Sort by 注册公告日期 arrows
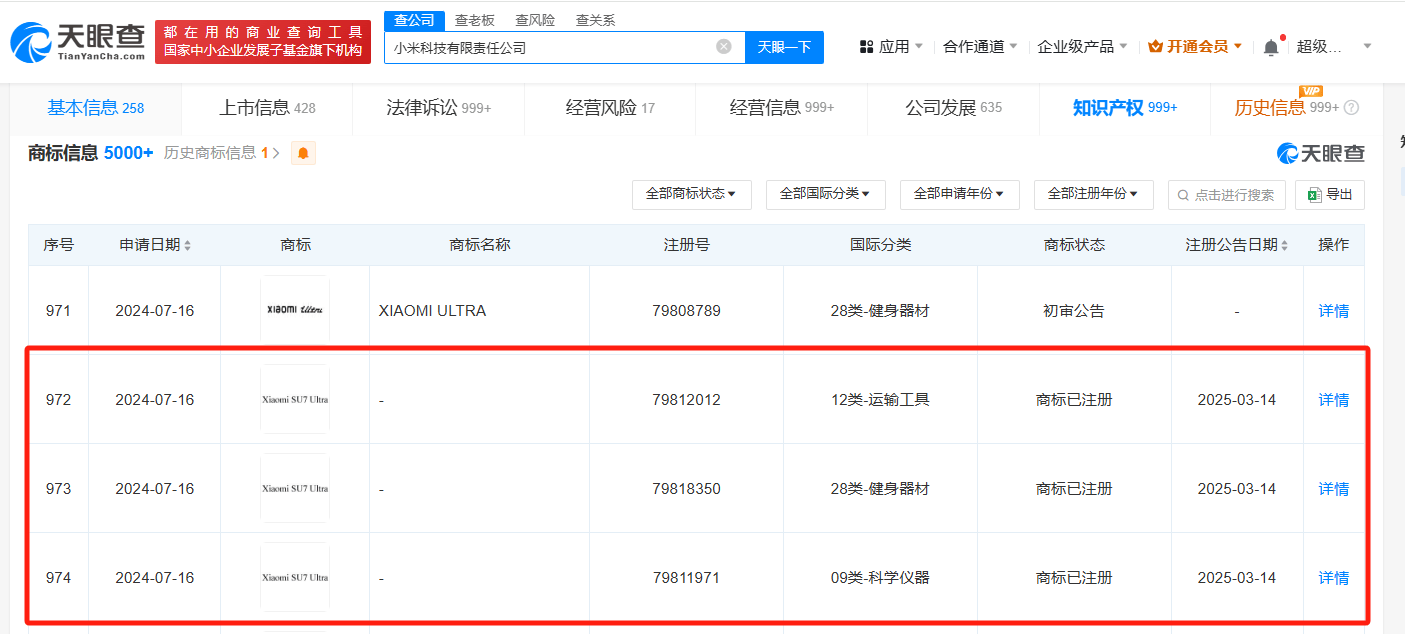 tap(1284, 245)
